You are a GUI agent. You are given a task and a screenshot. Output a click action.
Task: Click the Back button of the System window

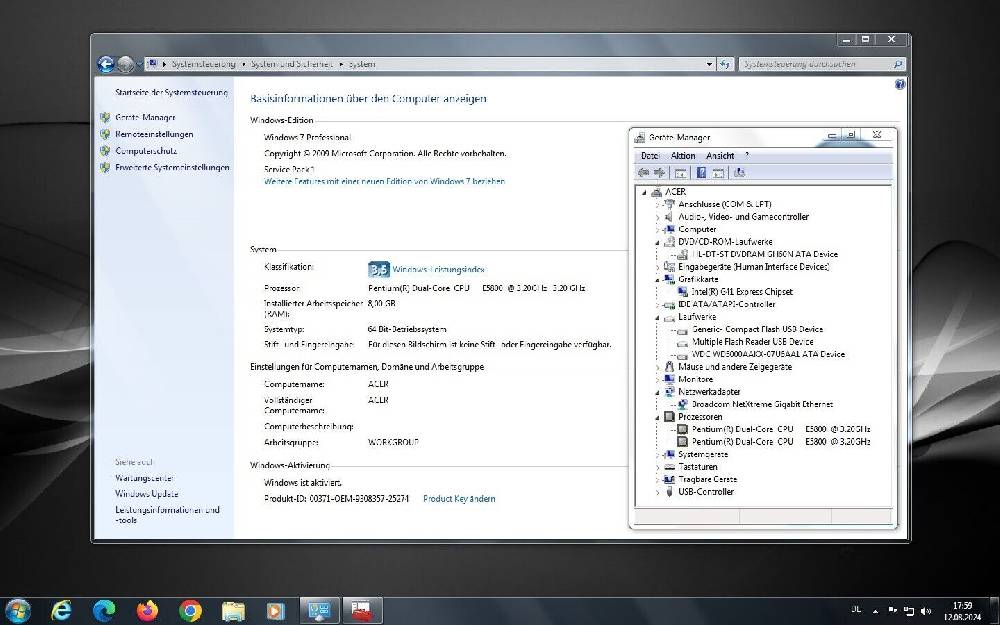(105, 64)
